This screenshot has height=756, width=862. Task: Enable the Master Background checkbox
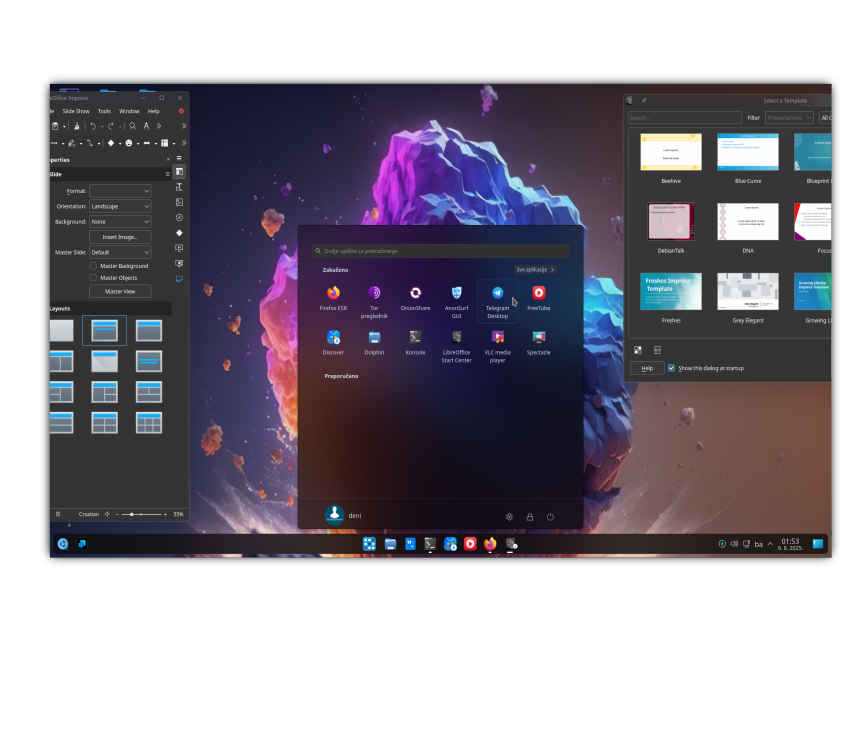pyautogui.click(x=93, y=266)
